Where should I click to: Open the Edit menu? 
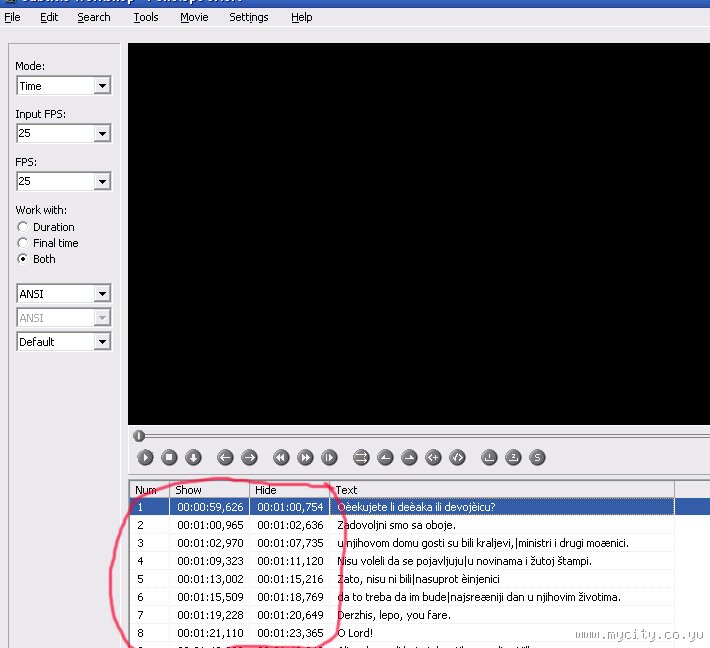49,17
